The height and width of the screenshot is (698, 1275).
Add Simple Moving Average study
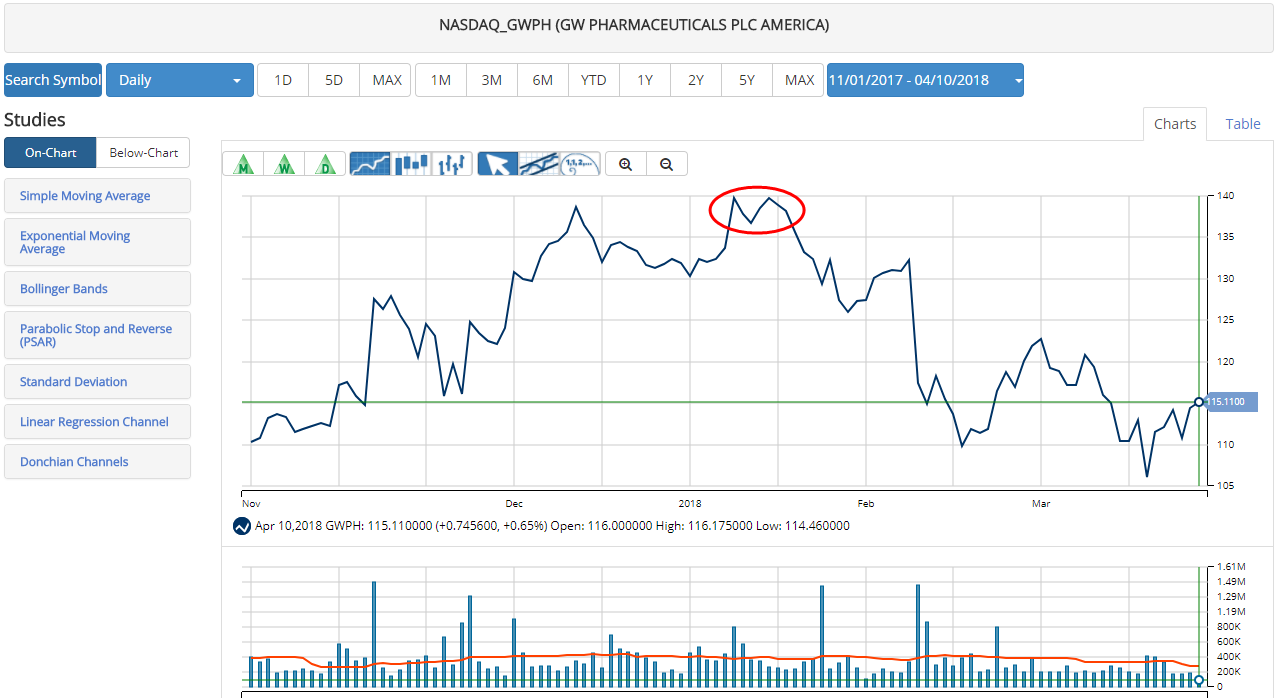(97, 196)
